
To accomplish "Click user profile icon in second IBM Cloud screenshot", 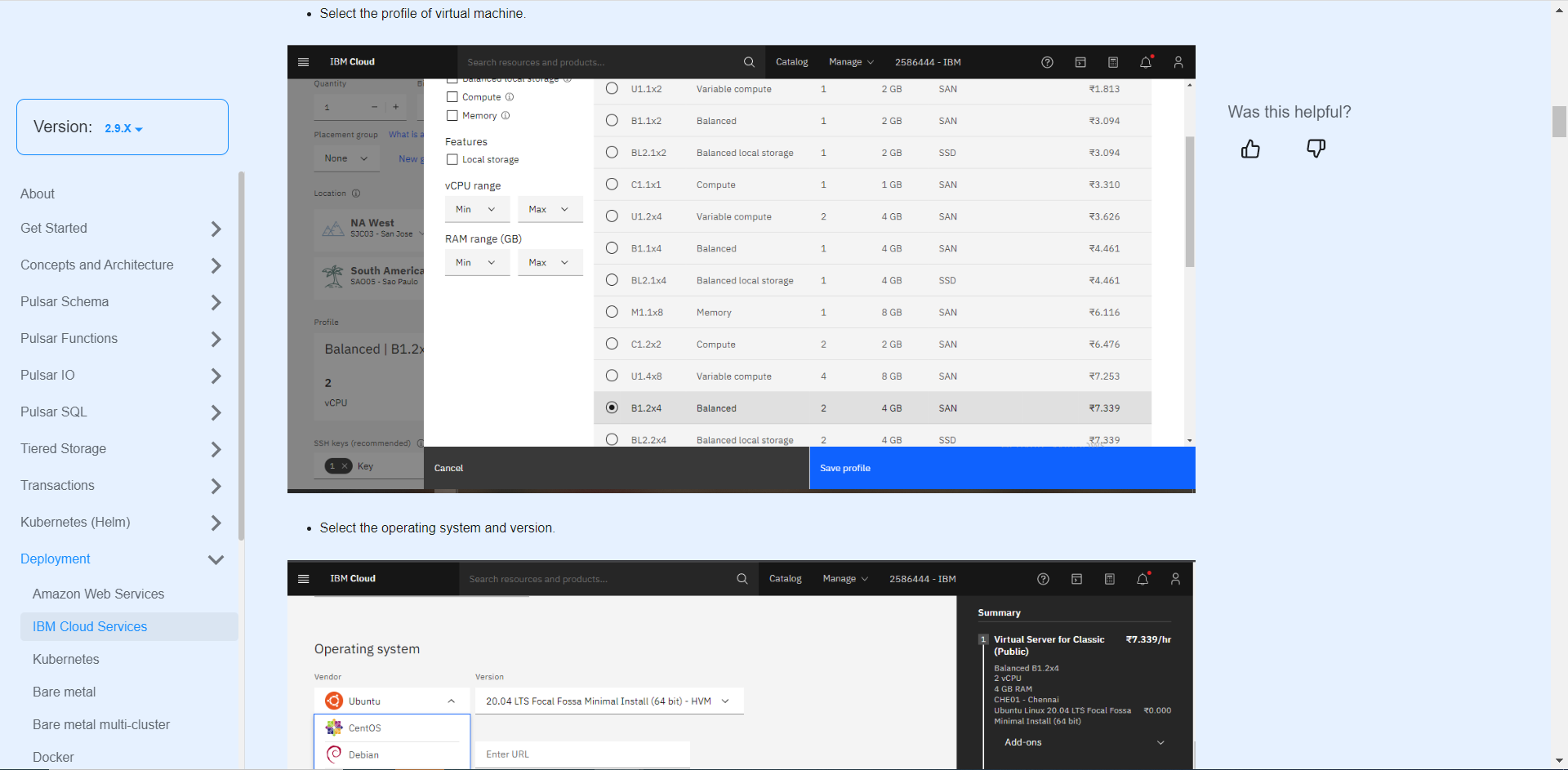I will [x=1175, y=579].
